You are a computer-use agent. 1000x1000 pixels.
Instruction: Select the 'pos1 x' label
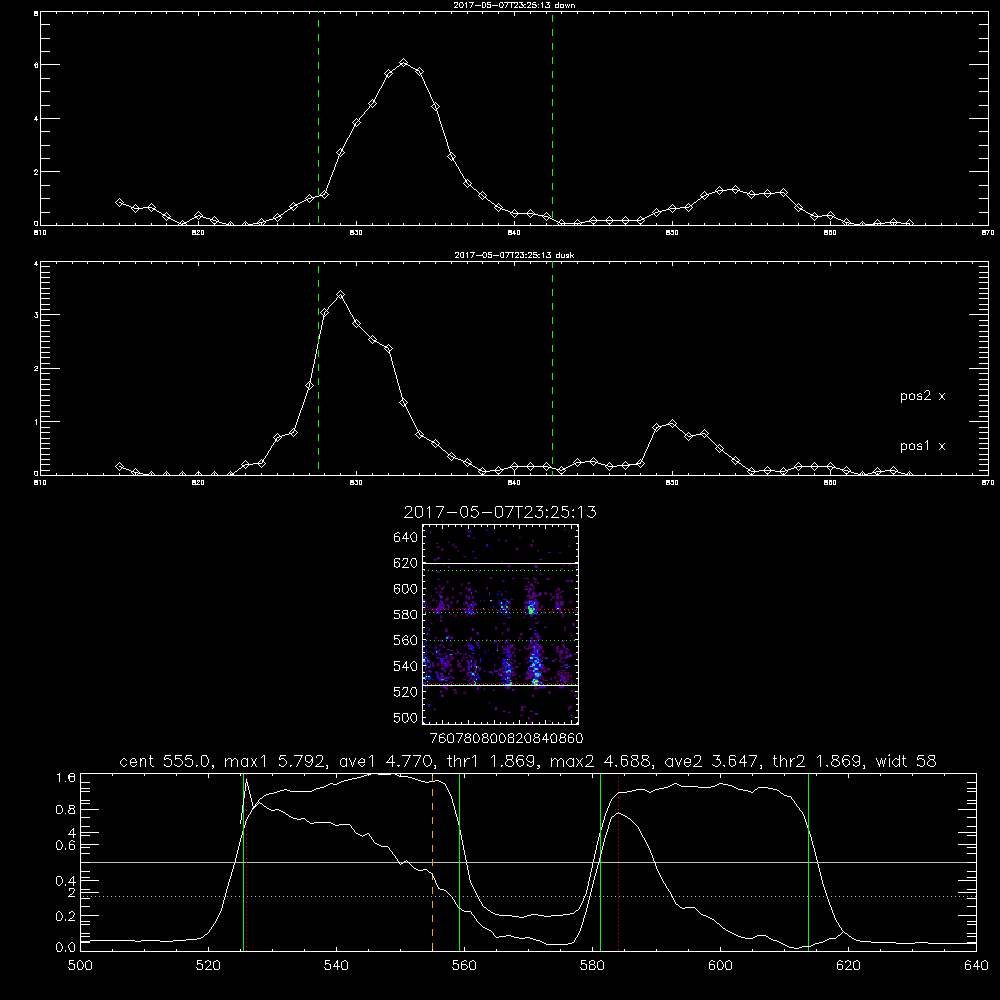(x=922, y=446)
